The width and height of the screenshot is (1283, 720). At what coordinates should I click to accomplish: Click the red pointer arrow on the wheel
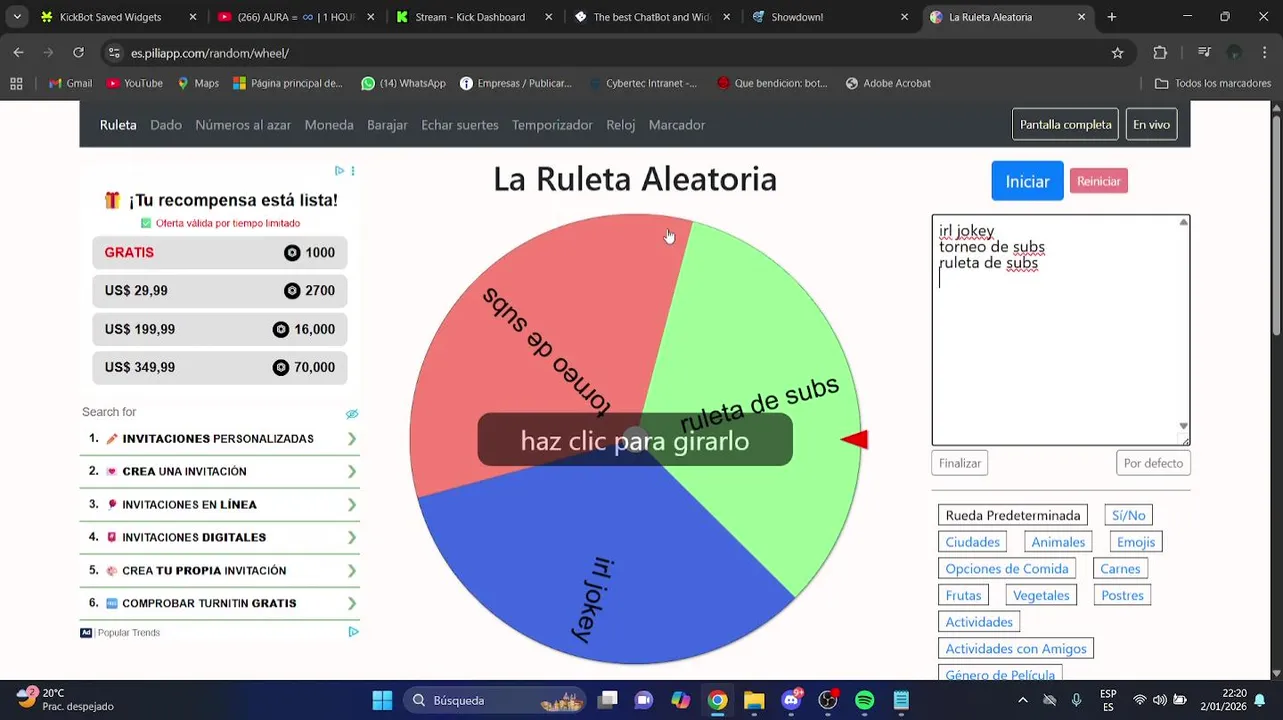(854, 439)
